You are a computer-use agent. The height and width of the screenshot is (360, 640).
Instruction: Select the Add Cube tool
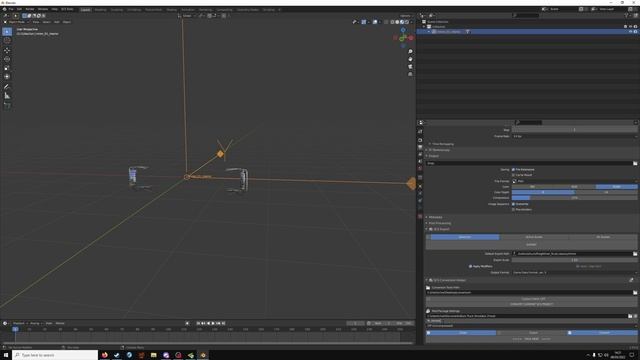7,106
